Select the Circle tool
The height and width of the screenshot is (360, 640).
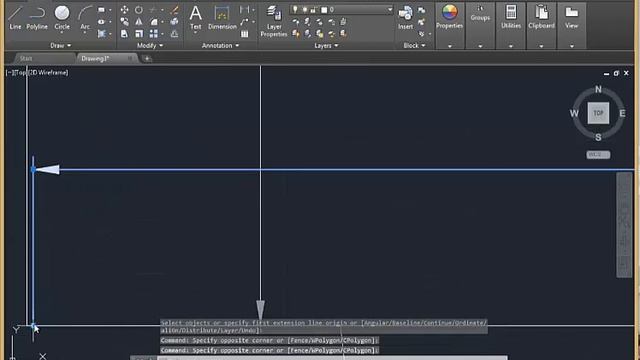coord(62,17)
